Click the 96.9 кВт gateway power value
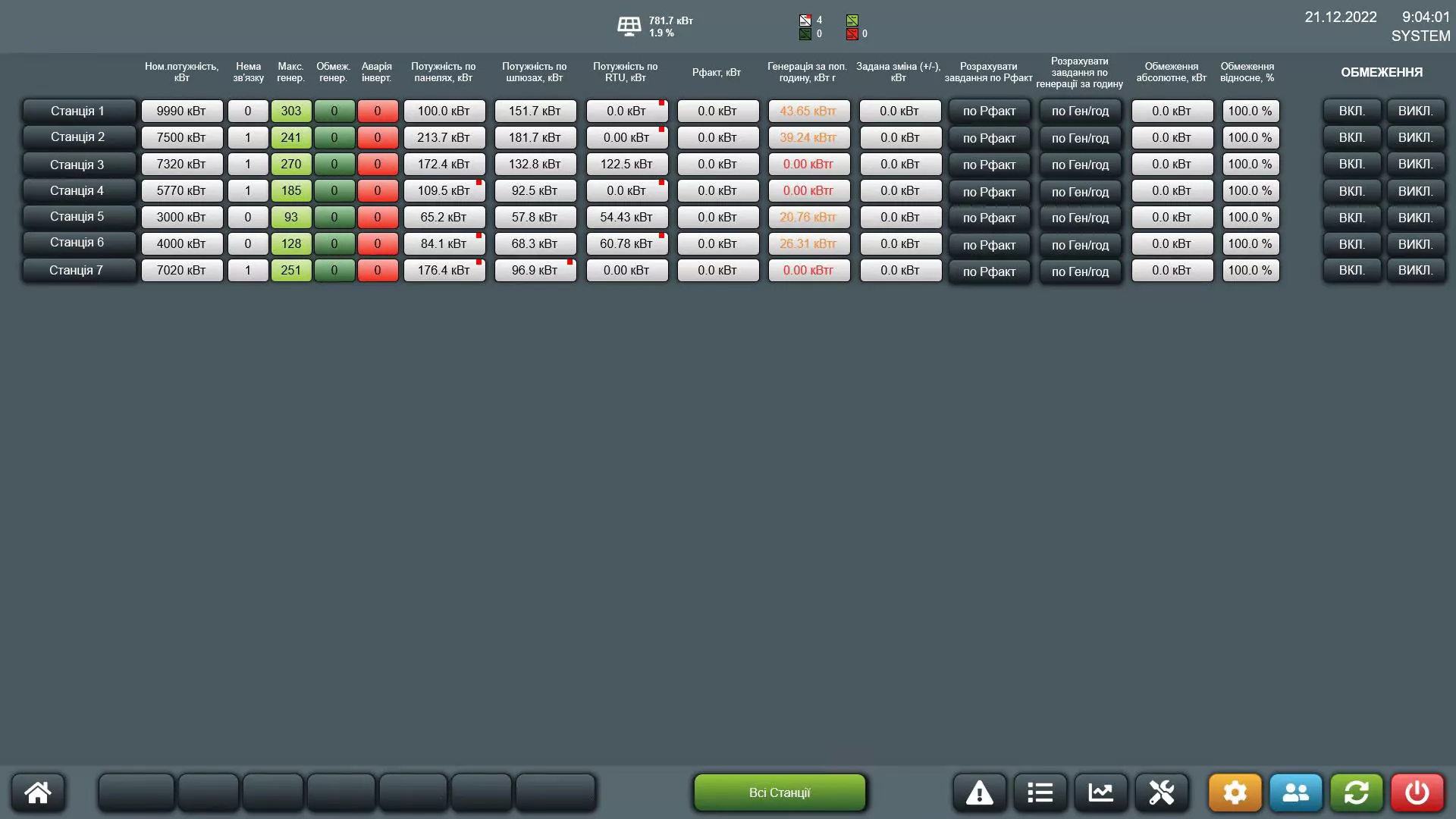 tap(535, 270)
